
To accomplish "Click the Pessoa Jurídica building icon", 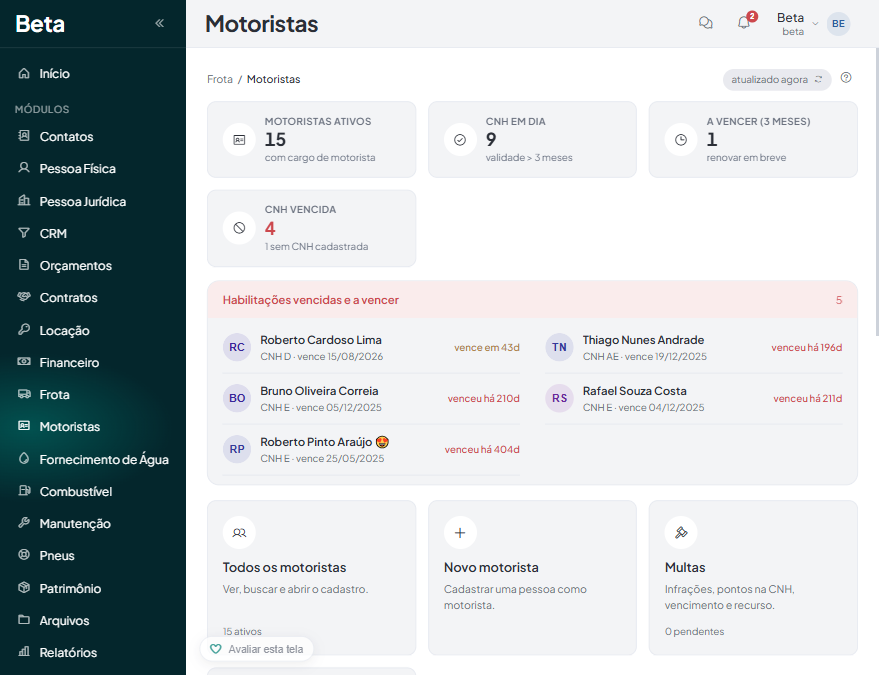I will click(x=24, y=200).
